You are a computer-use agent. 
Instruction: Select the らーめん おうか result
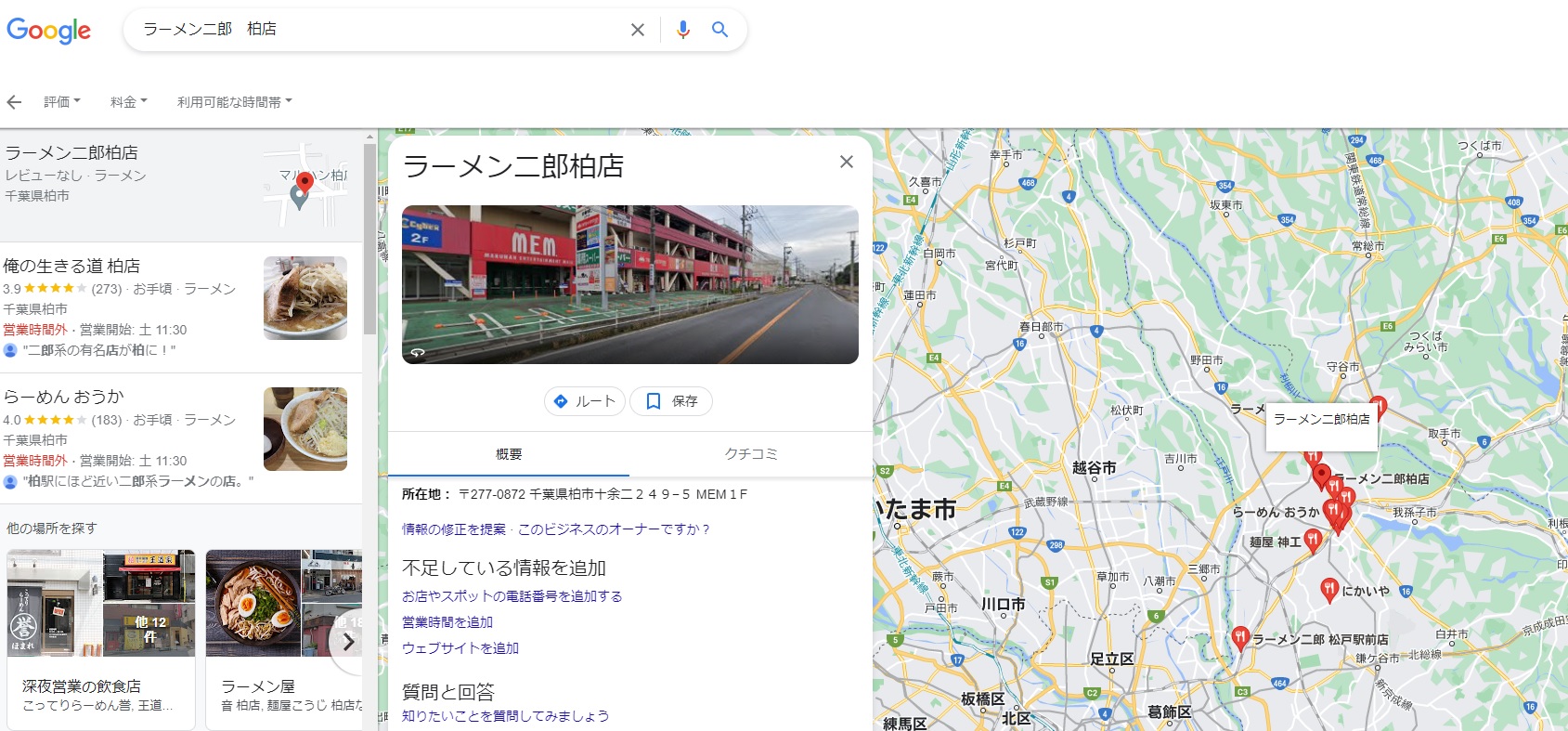(181, 438)
